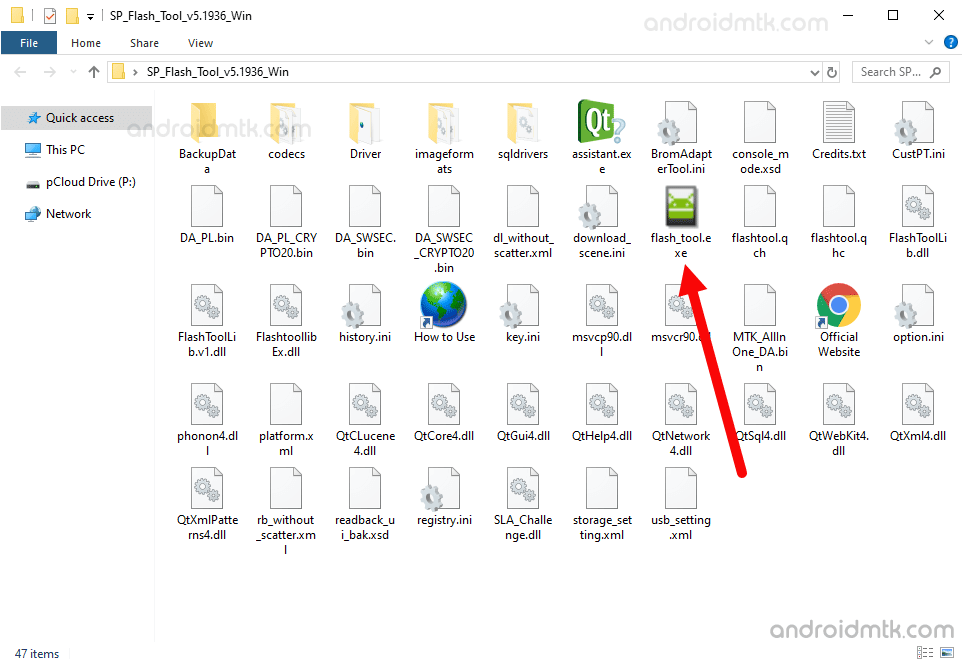Select the key.ini file icon
The width and height of the screenshot is (963, 666).
(520, 305)
